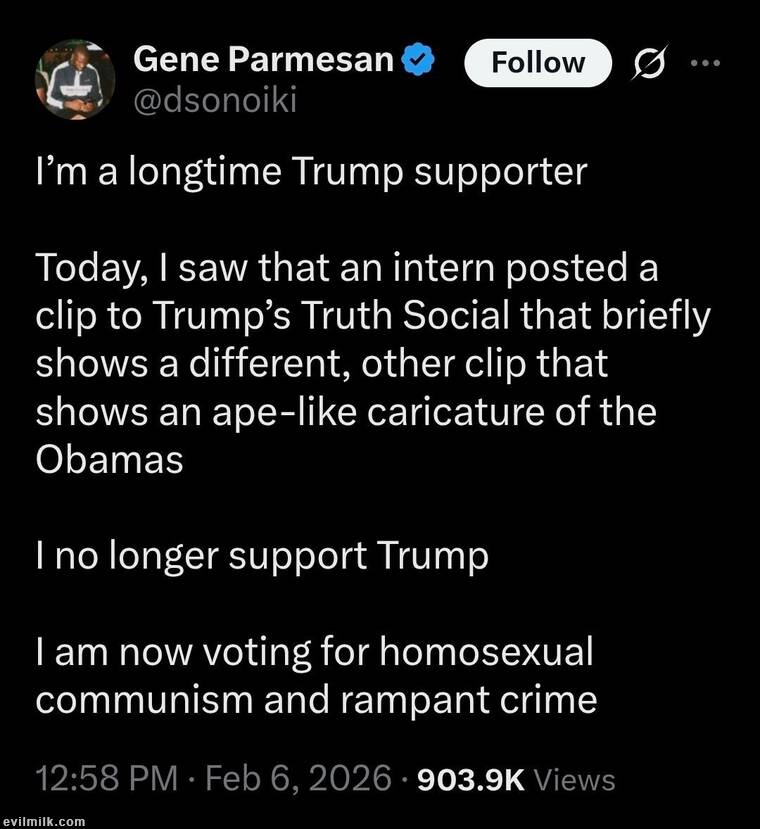Click the line "communism and rampant crime"

[x=316, y=699]
